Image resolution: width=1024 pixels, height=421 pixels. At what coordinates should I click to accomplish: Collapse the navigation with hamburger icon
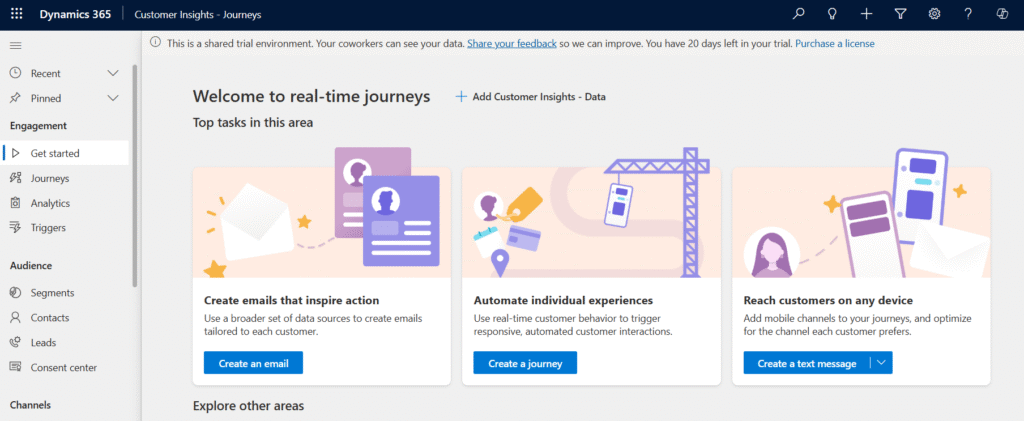[x=15, y=46]
